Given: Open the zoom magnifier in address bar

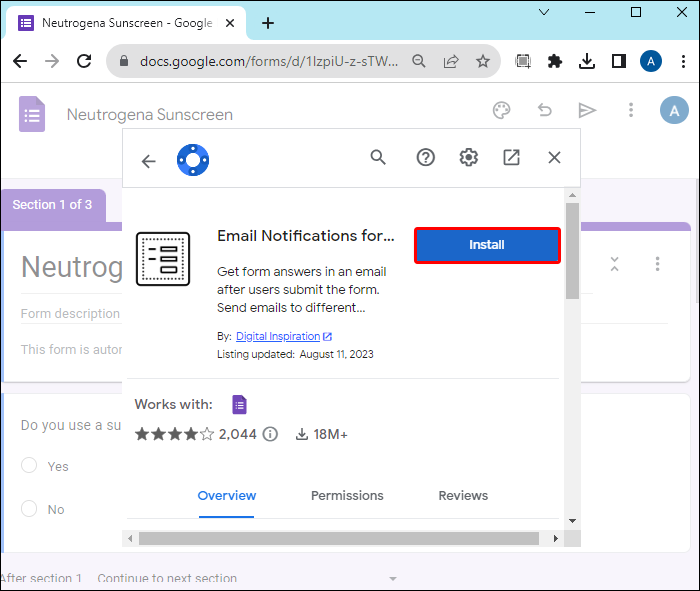Looking at the screenshot, I should click(x=419, y=61).
